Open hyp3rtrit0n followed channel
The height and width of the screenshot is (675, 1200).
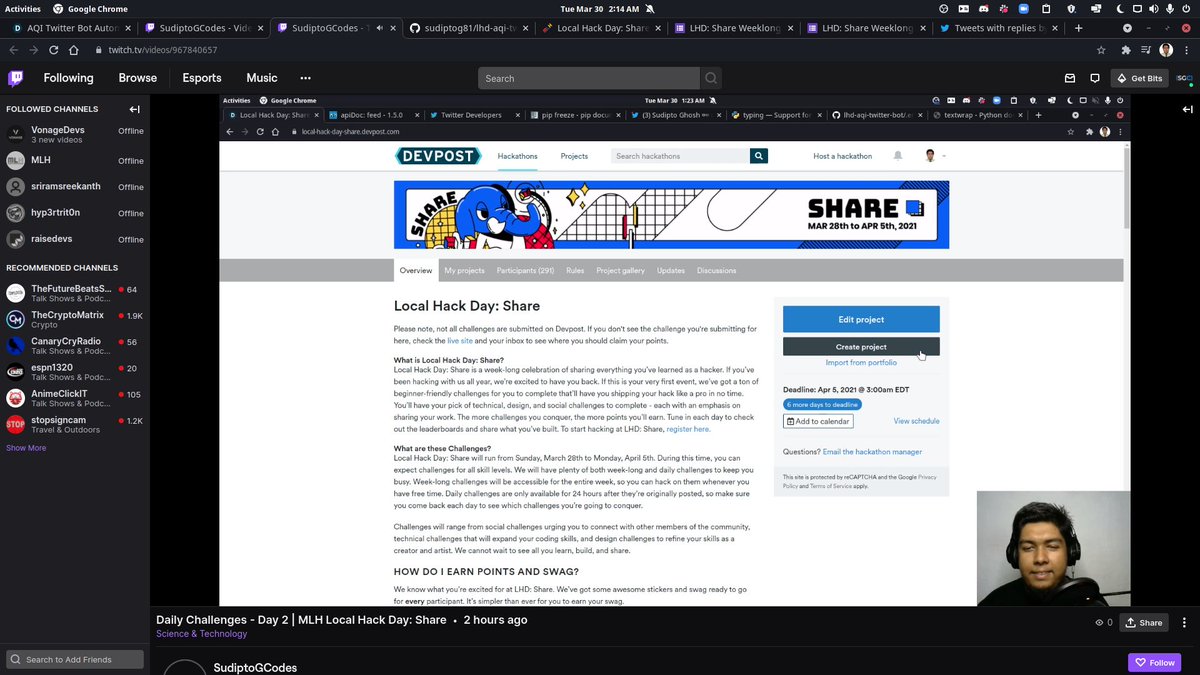tap(75, 213)
